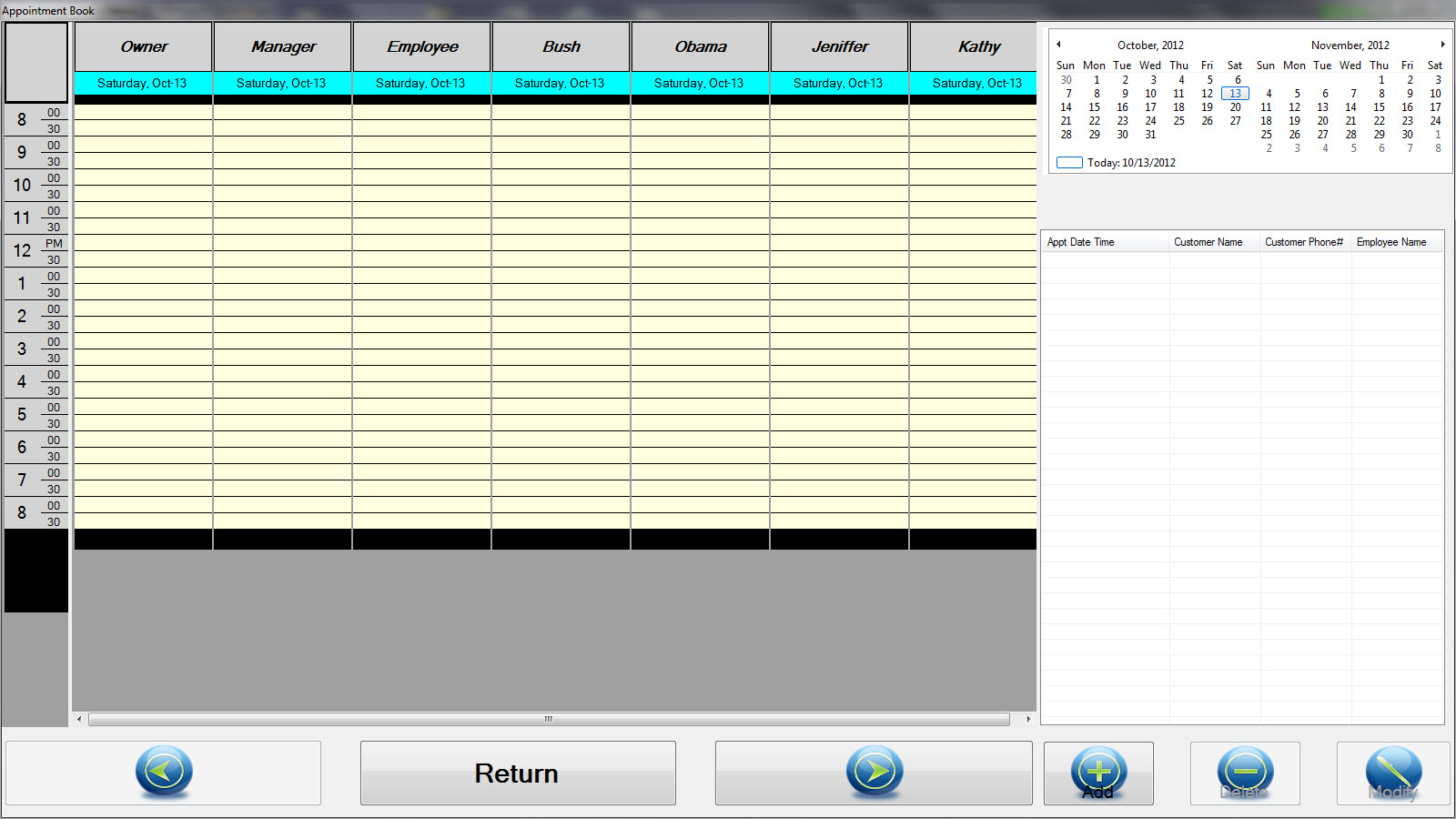Sort by Appt Date Time column
The image size is (1456, 819).
click(1080, 242)
